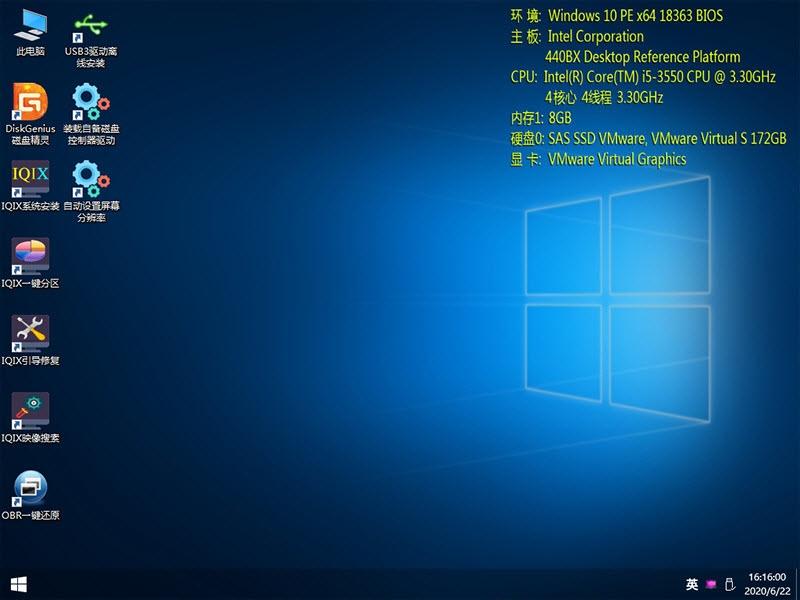This screenshot has height=600, width=800.
Task: Open the safely remove USB tray icon
Action: (x=730, y=584)
